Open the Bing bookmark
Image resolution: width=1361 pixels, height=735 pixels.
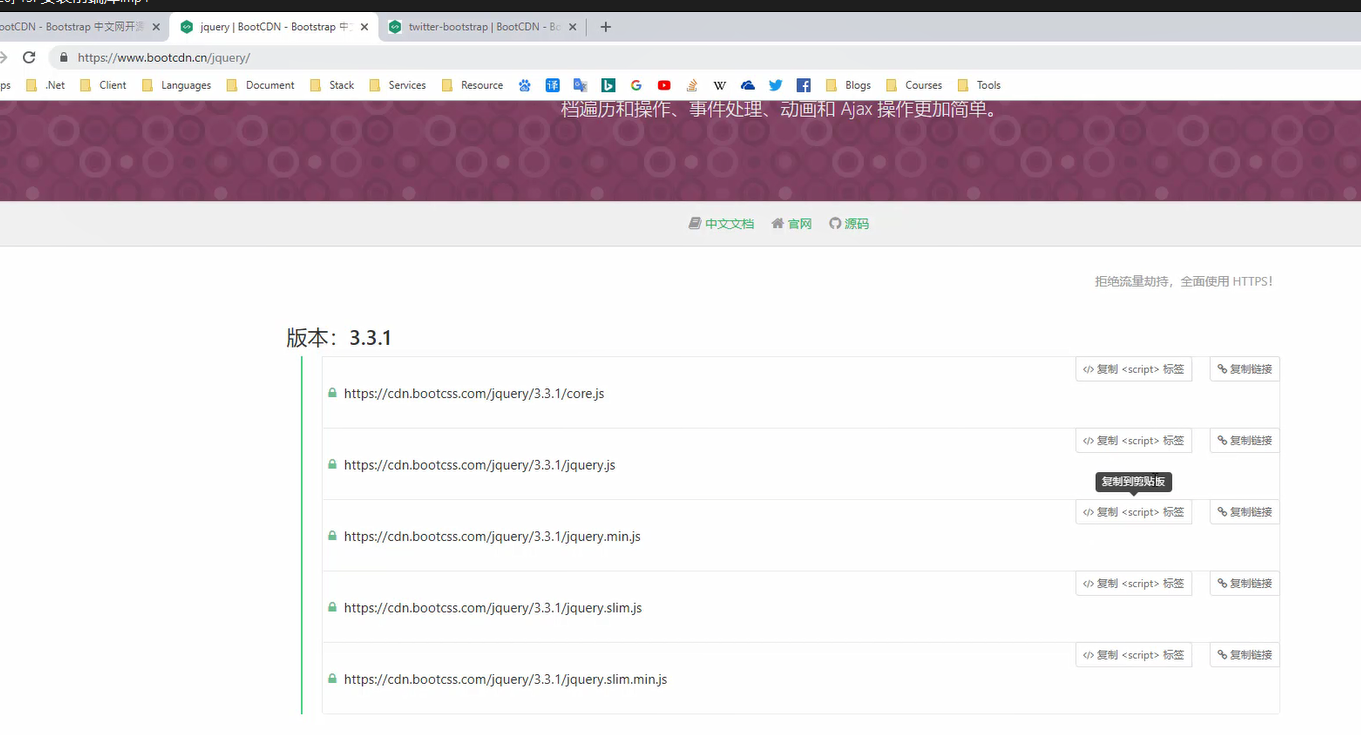608,85
